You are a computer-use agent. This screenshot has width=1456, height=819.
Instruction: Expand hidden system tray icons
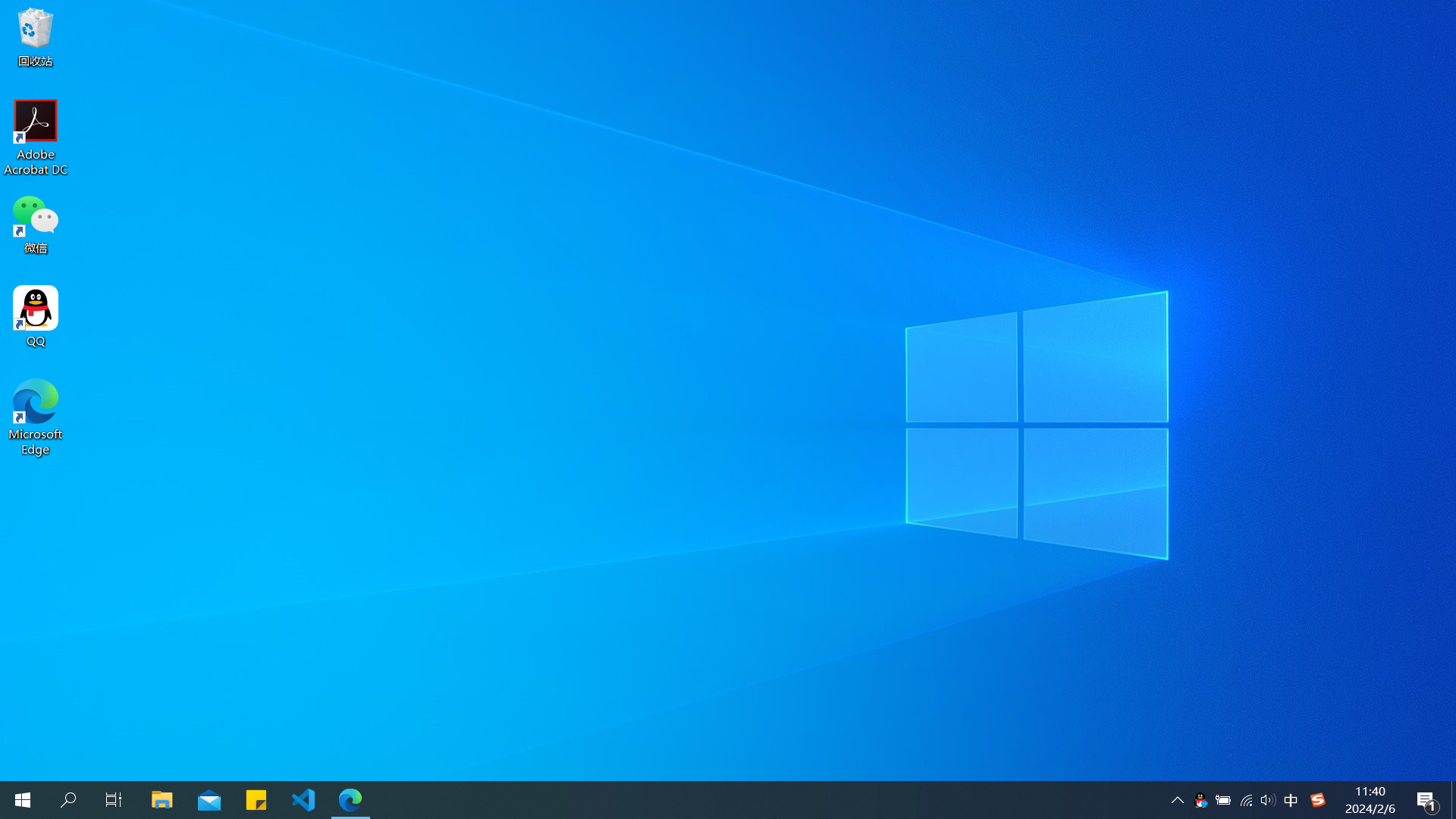[x=1177, y=800]
